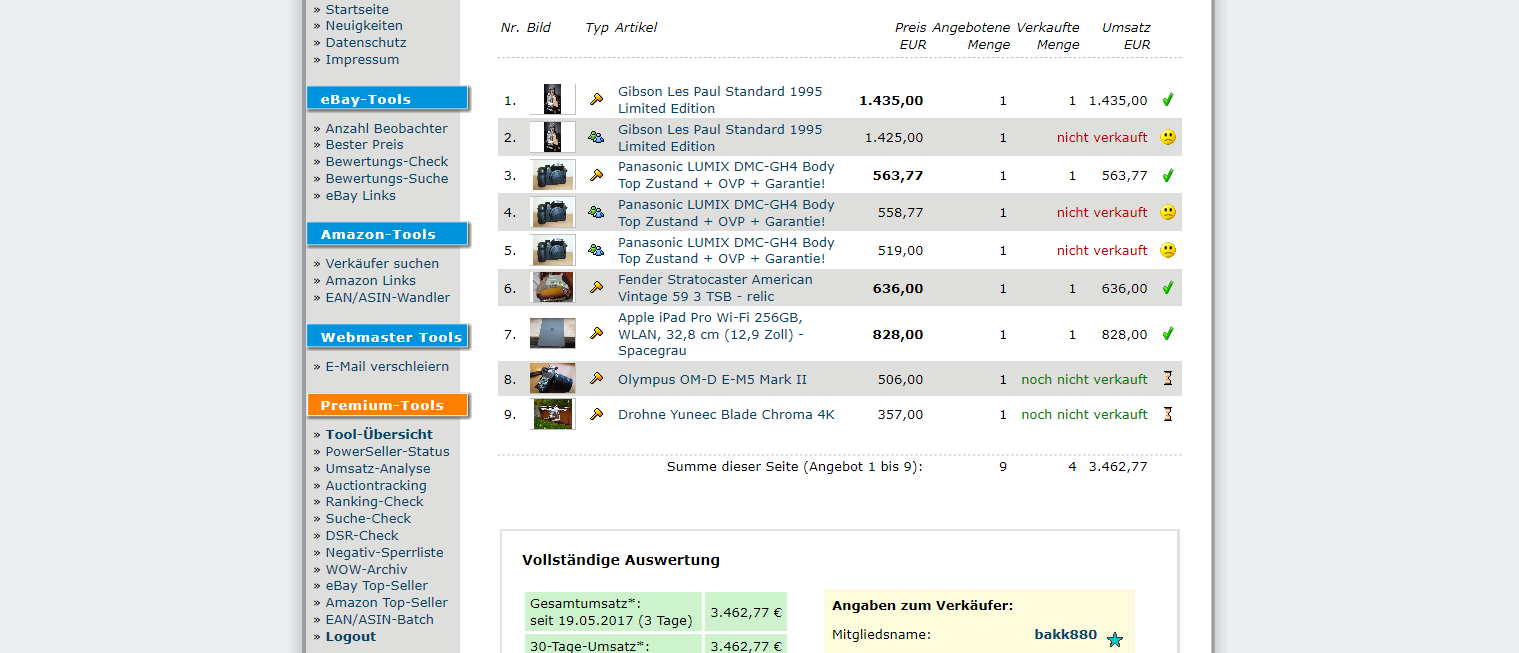The height and width of the screenshot is (653, 1519).
Task: Select the Bester Preis tool link
Action: click(365, 145)
